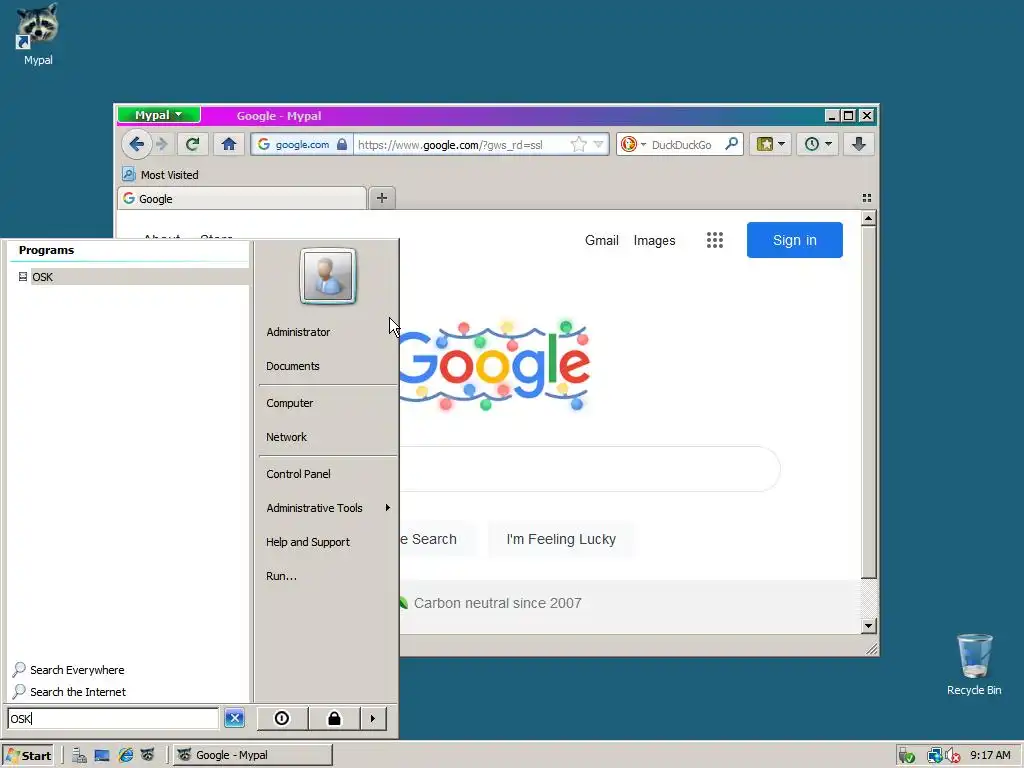Launch Internet Explorer from quick launch
This screenshot has width=1024, height=768.
[125, 755]
